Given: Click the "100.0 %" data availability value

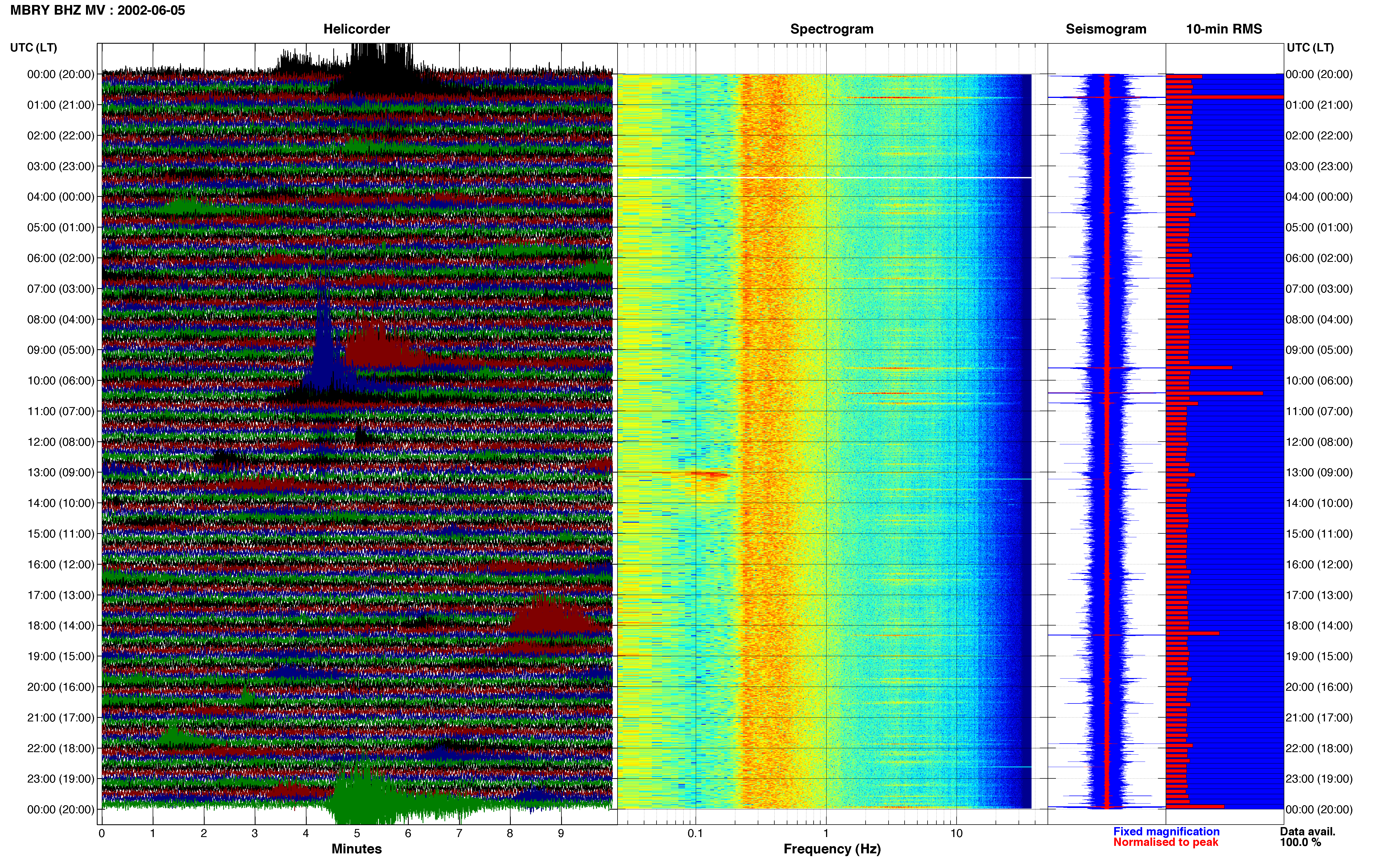Looking at the screenshot, I should 1300,843.
